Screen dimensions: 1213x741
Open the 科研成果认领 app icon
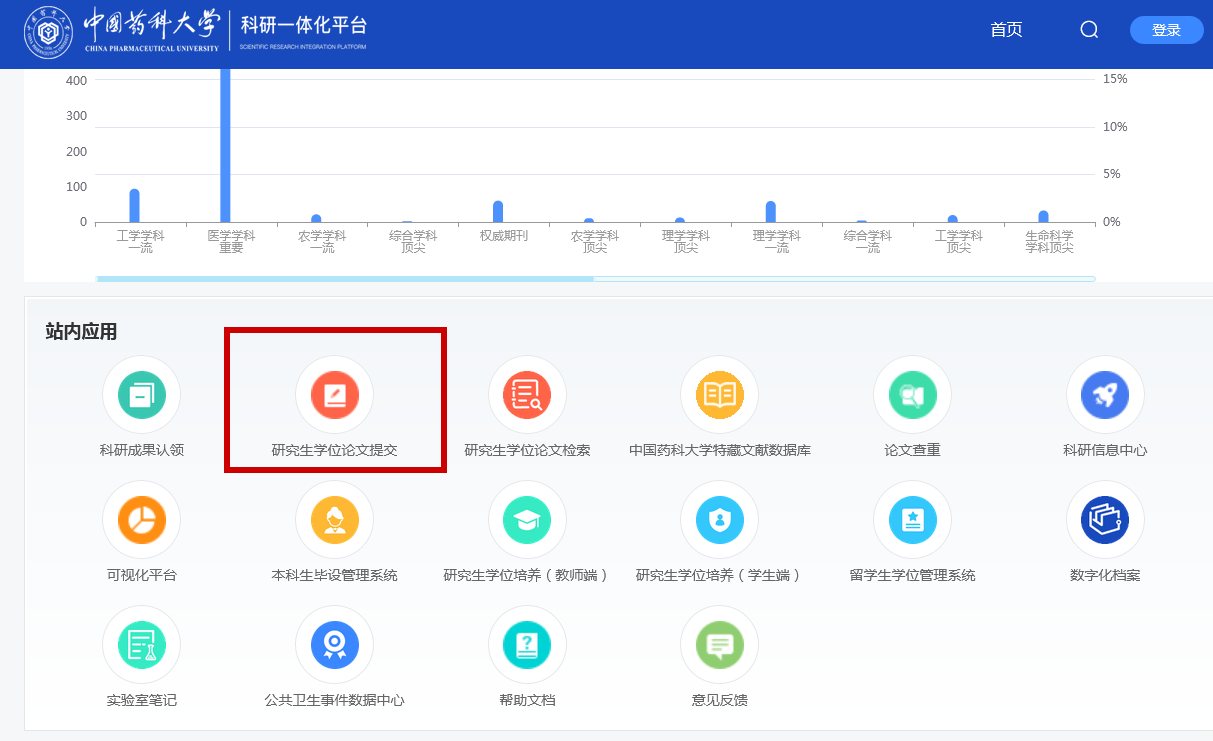tap(141, 395)
